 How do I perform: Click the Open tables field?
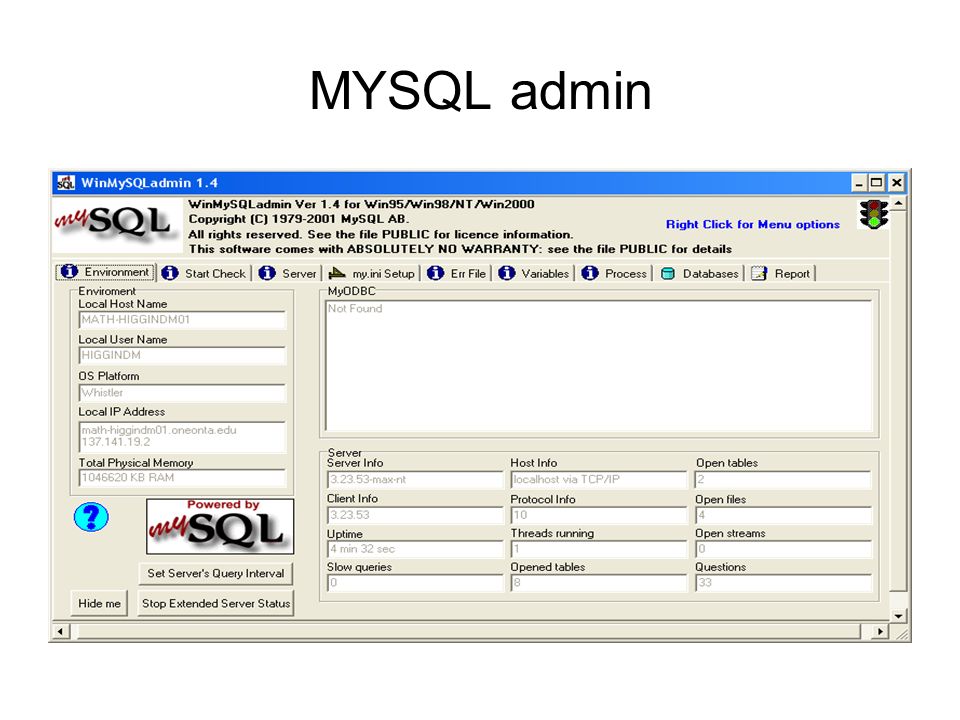tap(783, 479)
